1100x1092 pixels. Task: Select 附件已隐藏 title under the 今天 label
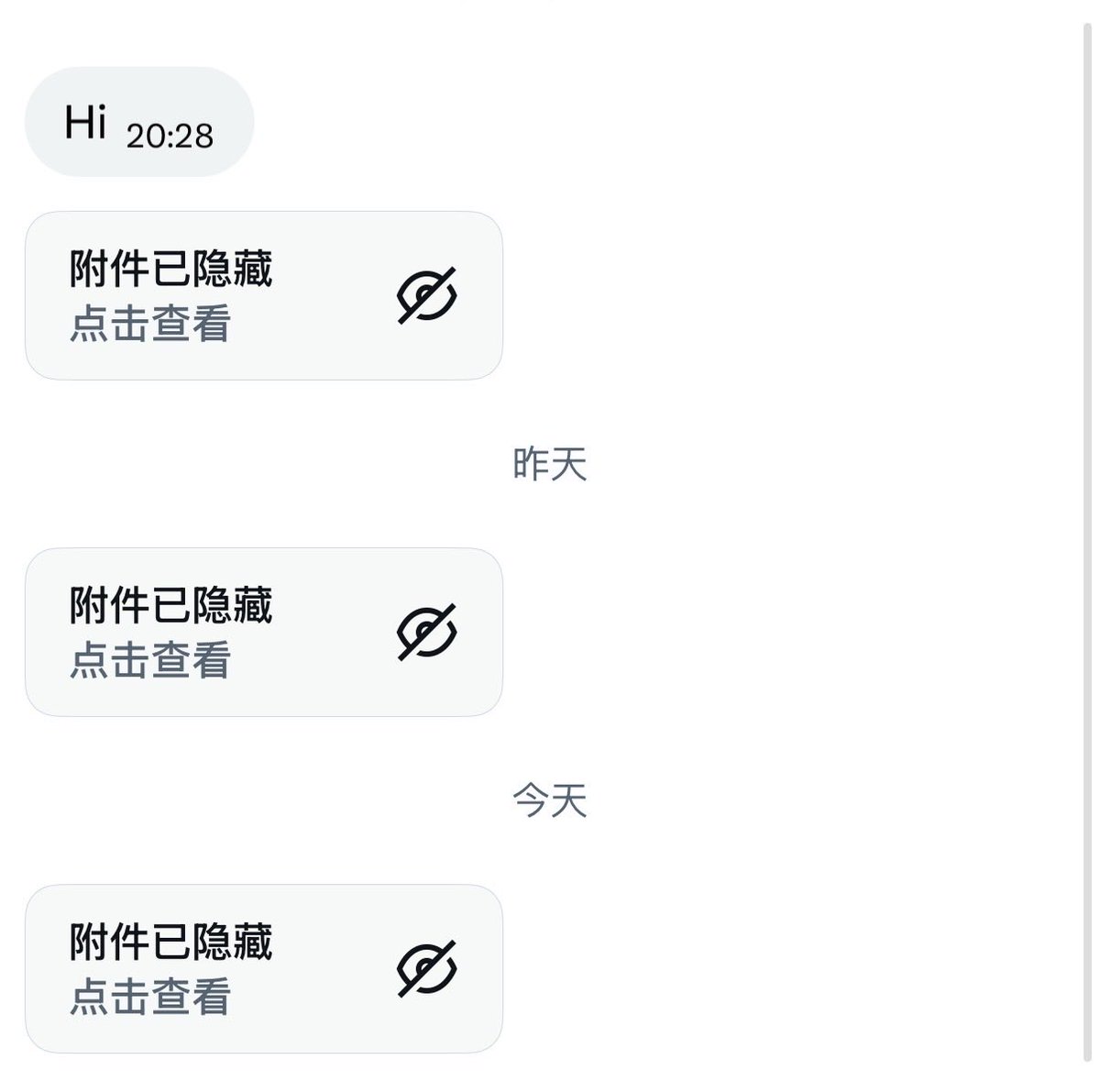click(x=171, y=943)
